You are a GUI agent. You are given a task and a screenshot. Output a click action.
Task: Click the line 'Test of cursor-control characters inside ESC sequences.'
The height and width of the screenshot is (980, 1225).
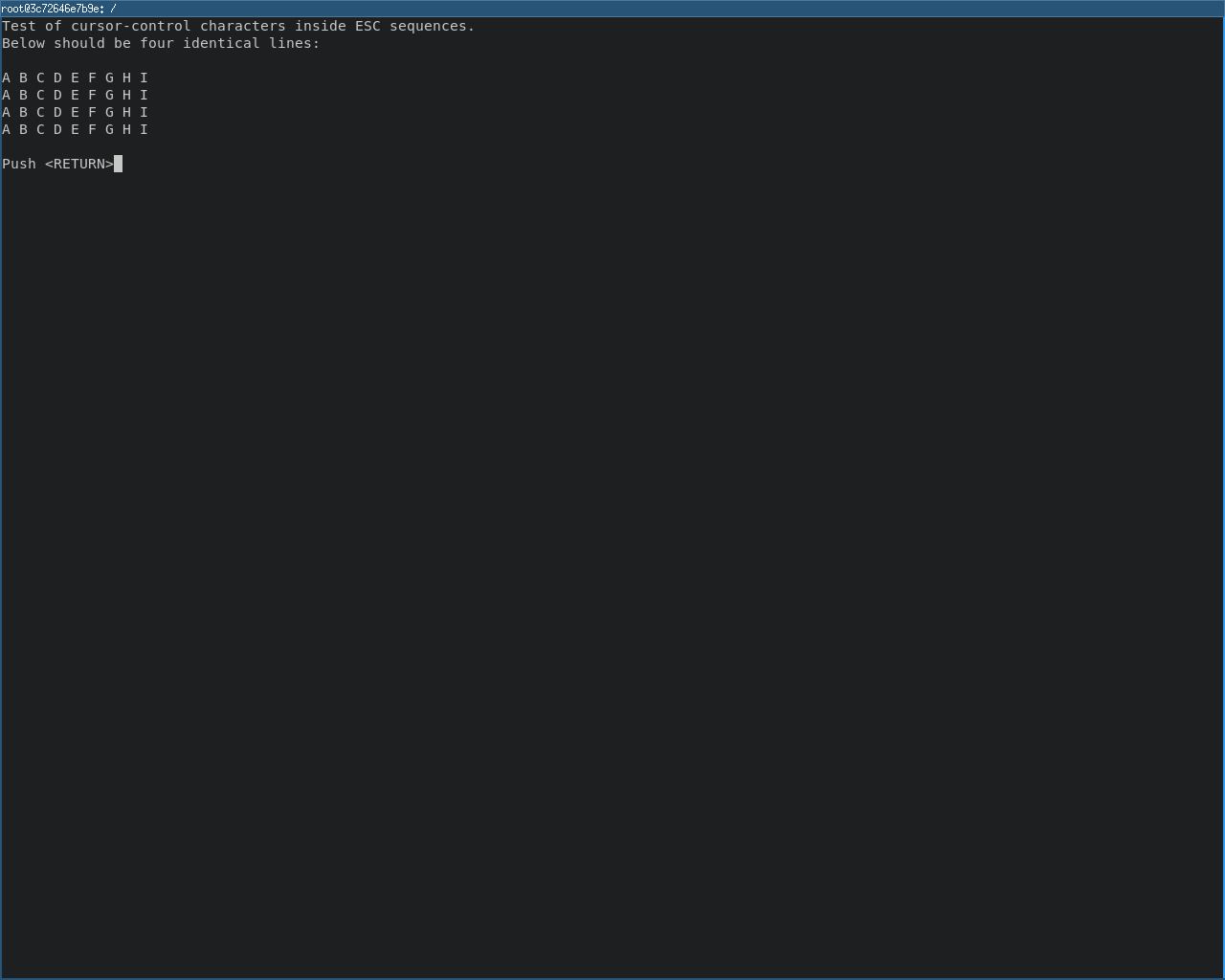click(x=238, y=26)
